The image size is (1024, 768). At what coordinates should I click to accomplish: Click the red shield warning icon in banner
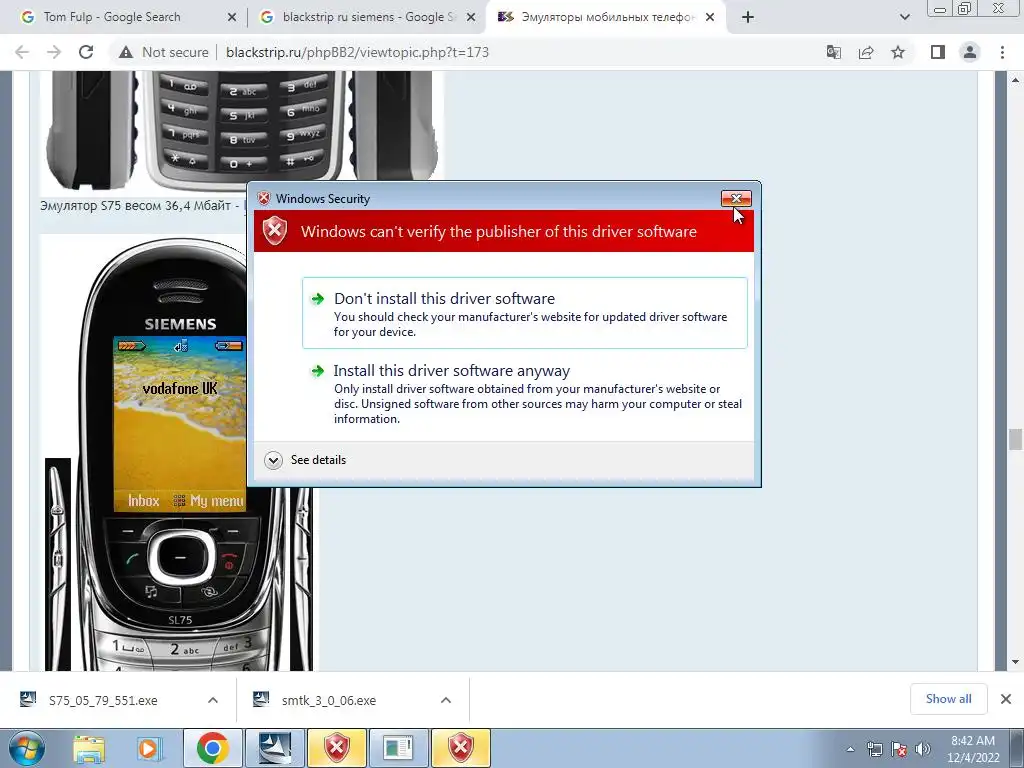[x=275, y=231]
